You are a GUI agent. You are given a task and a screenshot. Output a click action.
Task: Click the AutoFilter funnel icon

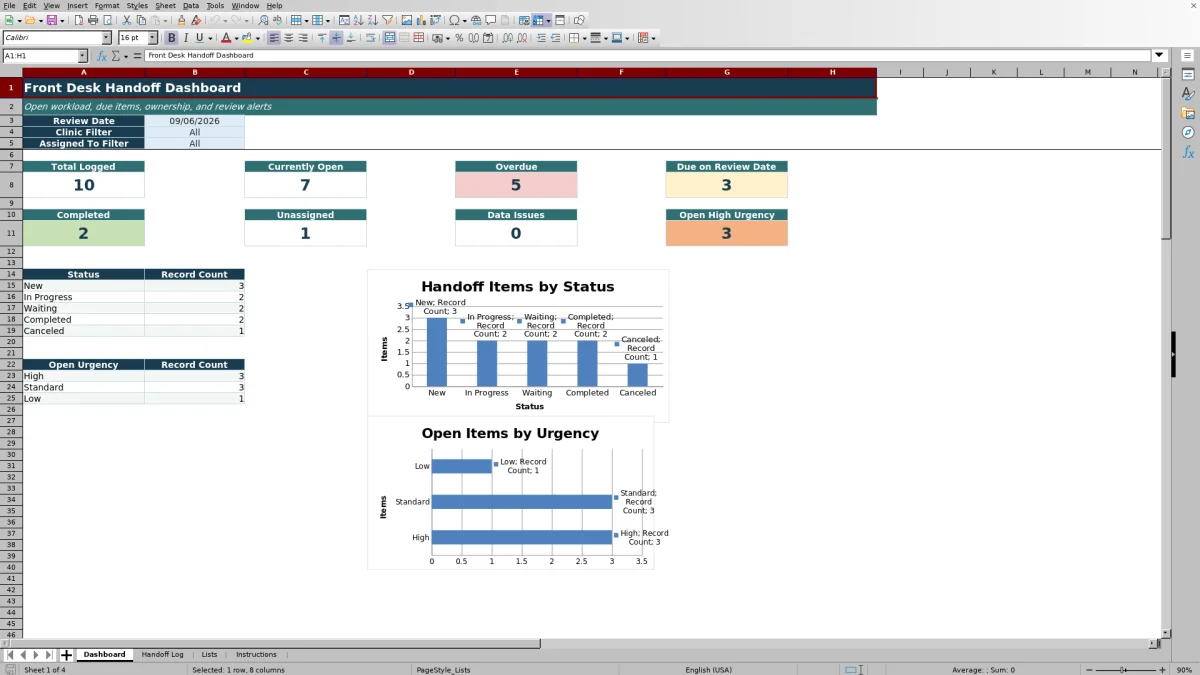point(387,20)
